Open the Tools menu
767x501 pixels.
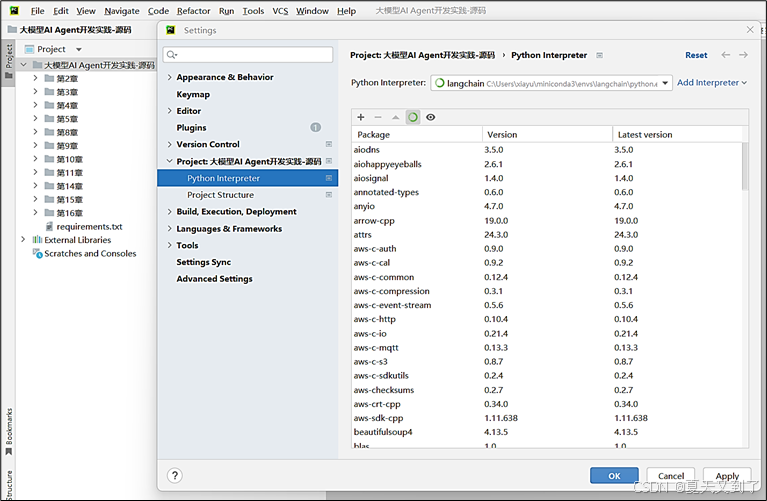pos(253,11)
